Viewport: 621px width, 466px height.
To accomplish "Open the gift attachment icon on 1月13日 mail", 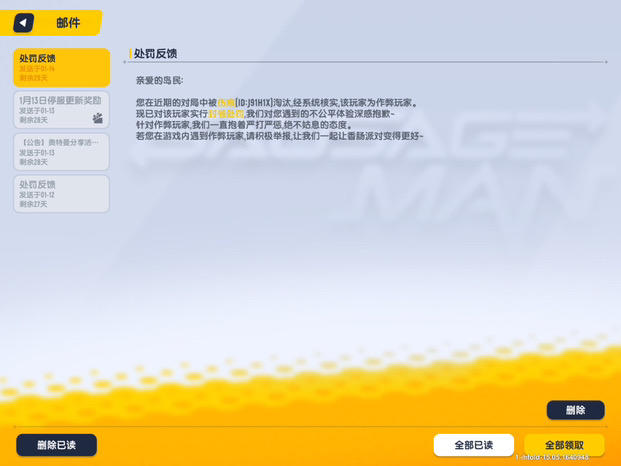I will coord(98,118).
